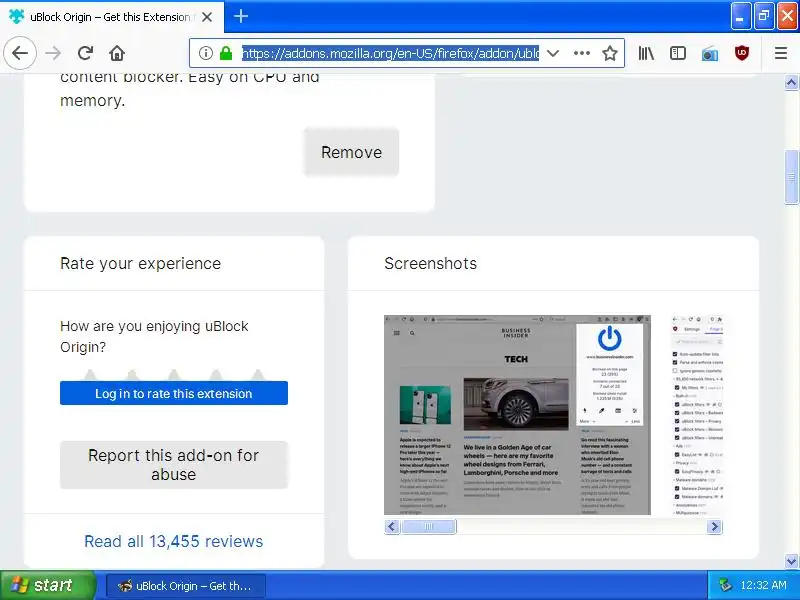Image resolution: width=800 pixels, height=600 pixels.
Task: Click the 'Rate your experience' heading
Action: click(140, 263)
